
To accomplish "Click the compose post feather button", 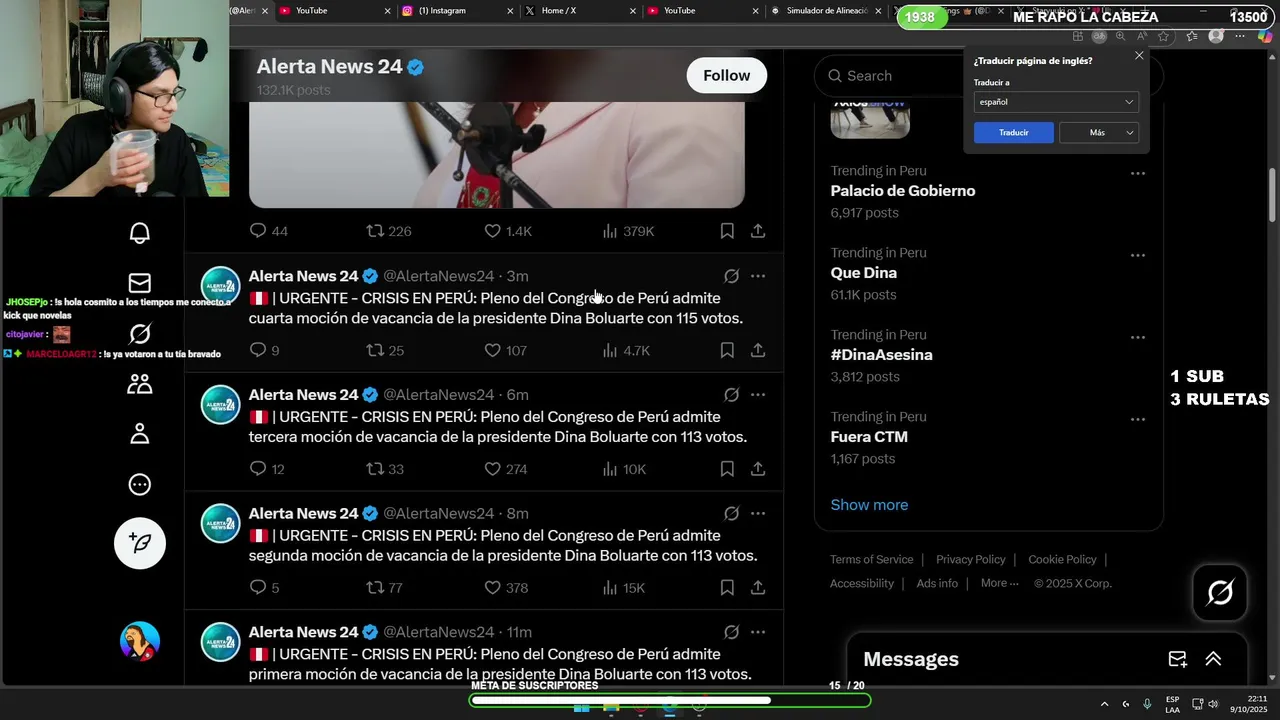I will click(140, 543).
